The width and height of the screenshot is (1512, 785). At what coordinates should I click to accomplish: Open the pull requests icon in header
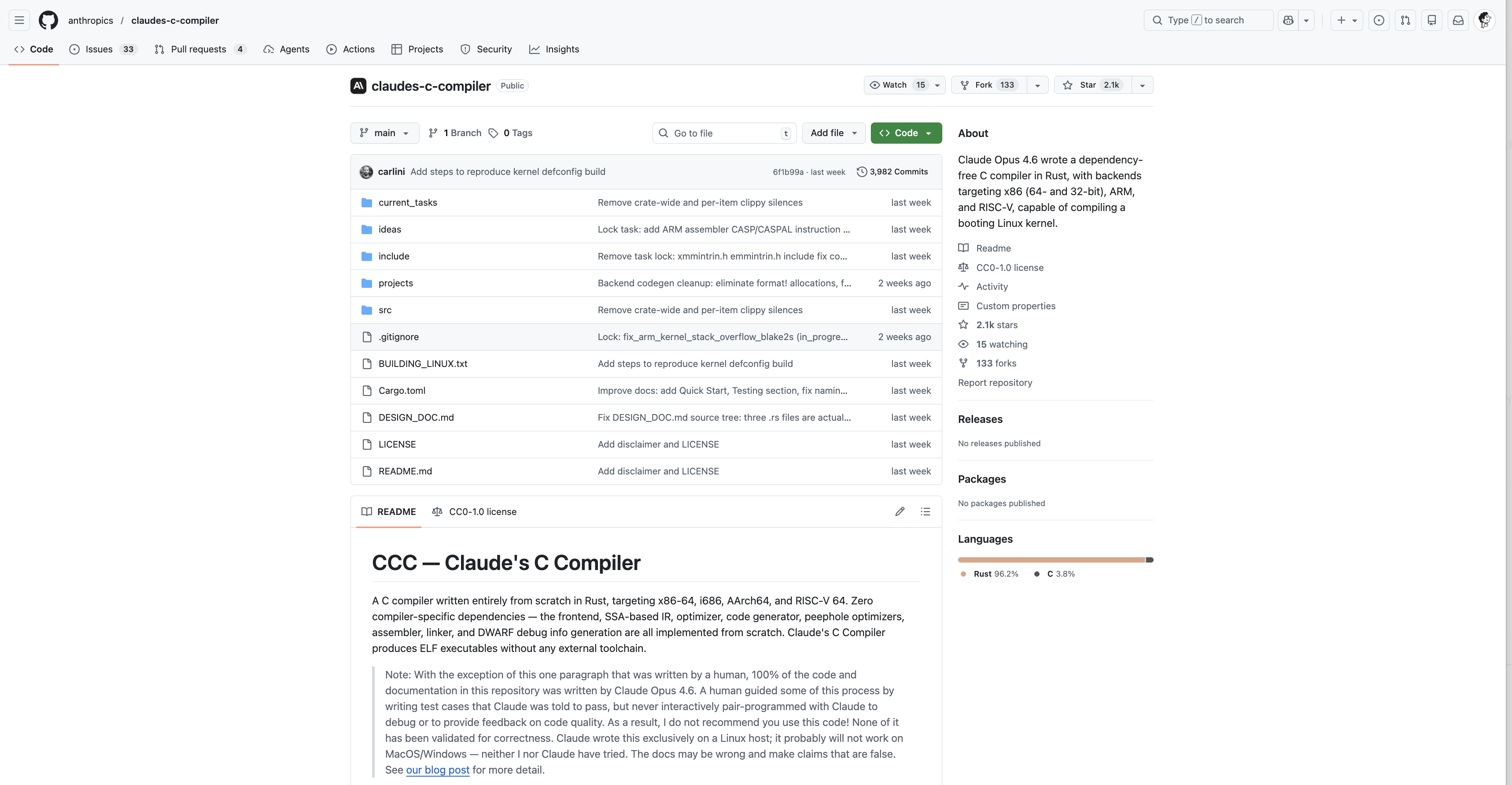[1405, 20]
